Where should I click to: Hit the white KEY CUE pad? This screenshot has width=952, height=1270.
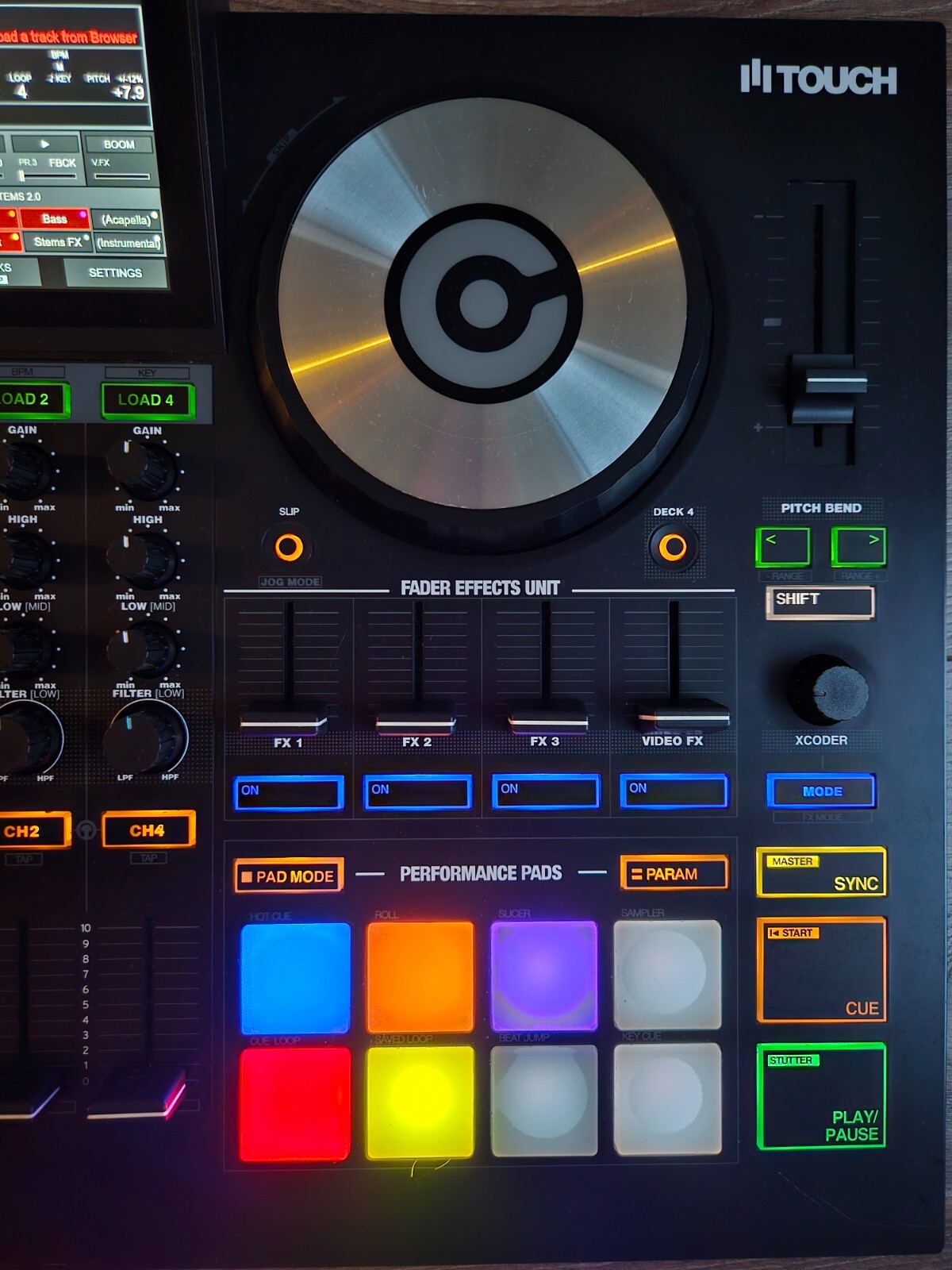(x=668, y=1099)
